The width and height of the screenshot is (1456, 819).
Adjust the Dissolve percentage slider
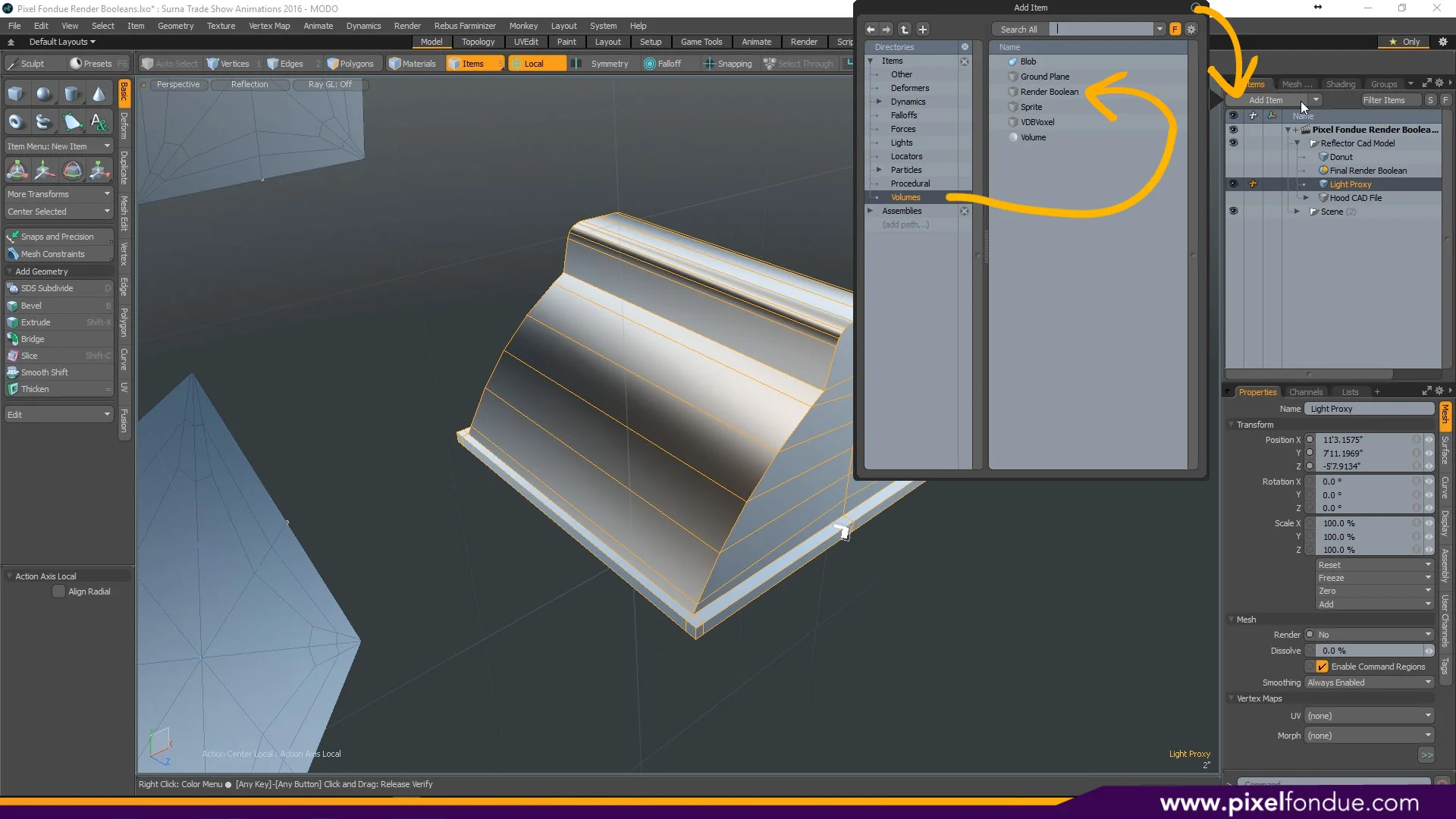click(x=1369, y=650)
